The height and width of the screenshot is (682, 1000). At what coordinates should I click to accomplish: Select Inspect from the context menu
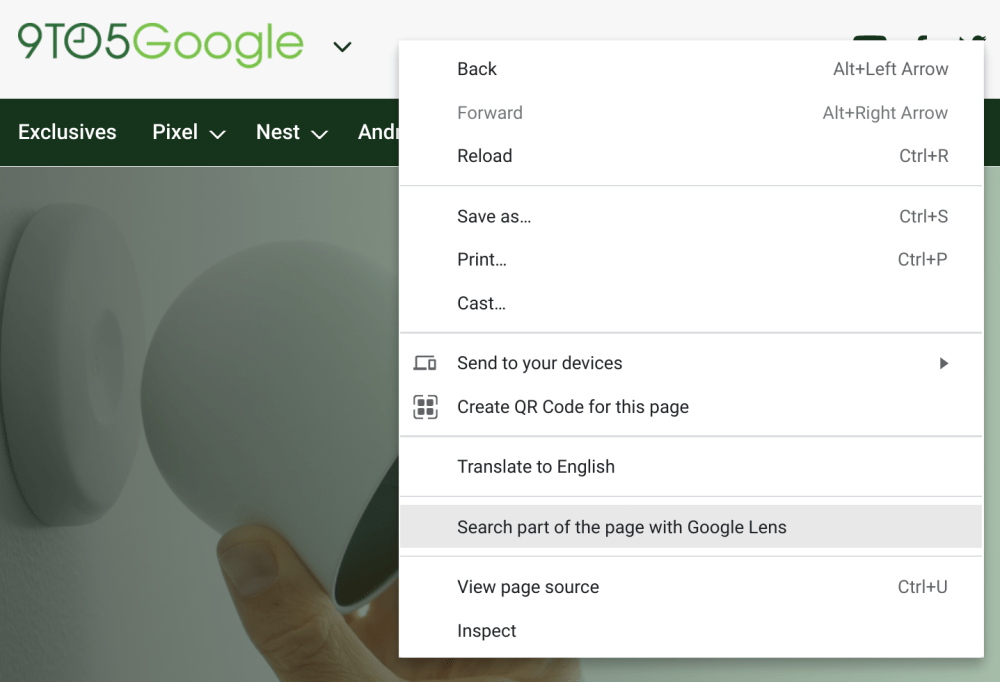pyautogui.click(x=486, y=631)
